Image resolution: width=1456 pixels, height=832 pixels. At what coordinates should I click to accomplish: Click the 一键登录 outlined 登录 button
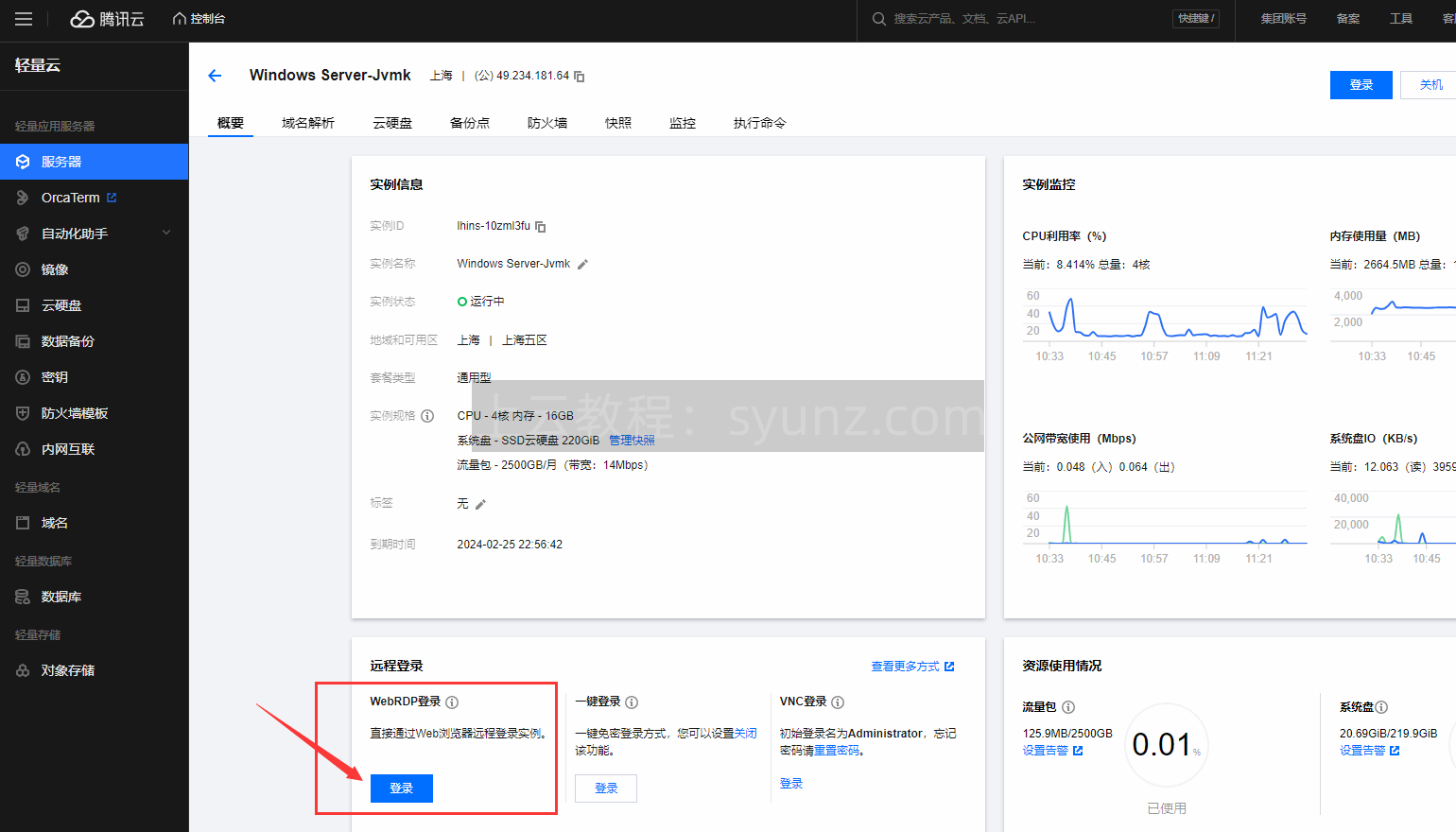point(606,789)
